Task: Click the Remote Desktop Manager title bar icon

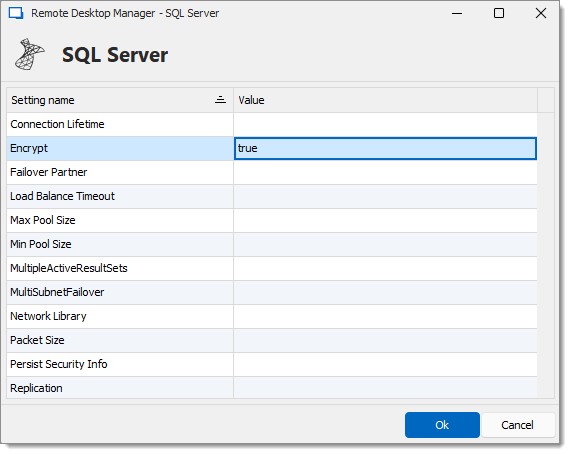Action: pyautogui.click(x=16, y=13)
